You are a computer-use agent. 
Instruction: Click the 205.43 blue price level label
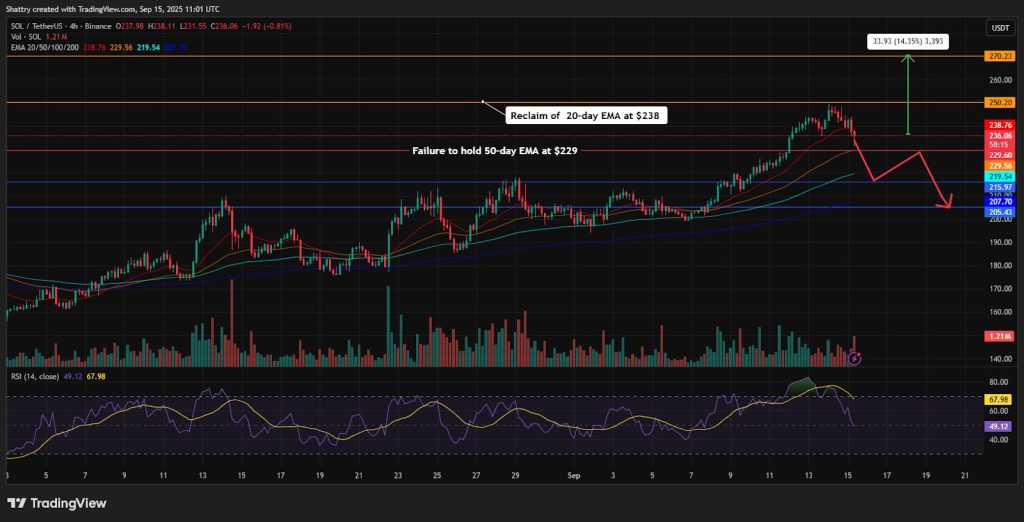pos(1001,212)
